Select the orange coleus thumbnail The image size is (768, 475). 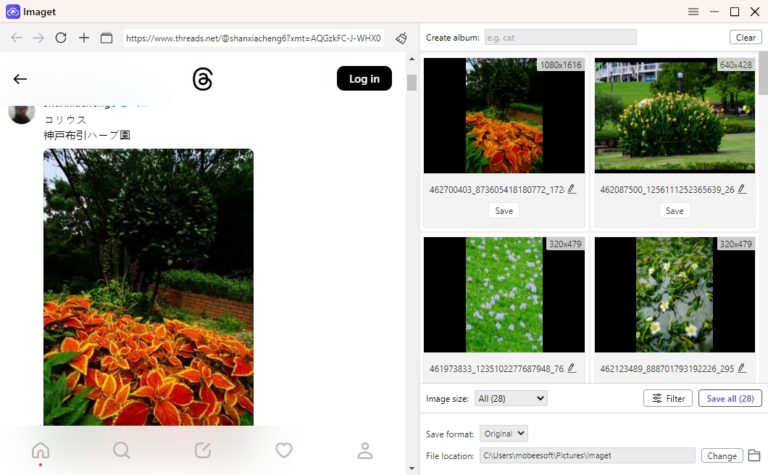(x=504, y=116)
